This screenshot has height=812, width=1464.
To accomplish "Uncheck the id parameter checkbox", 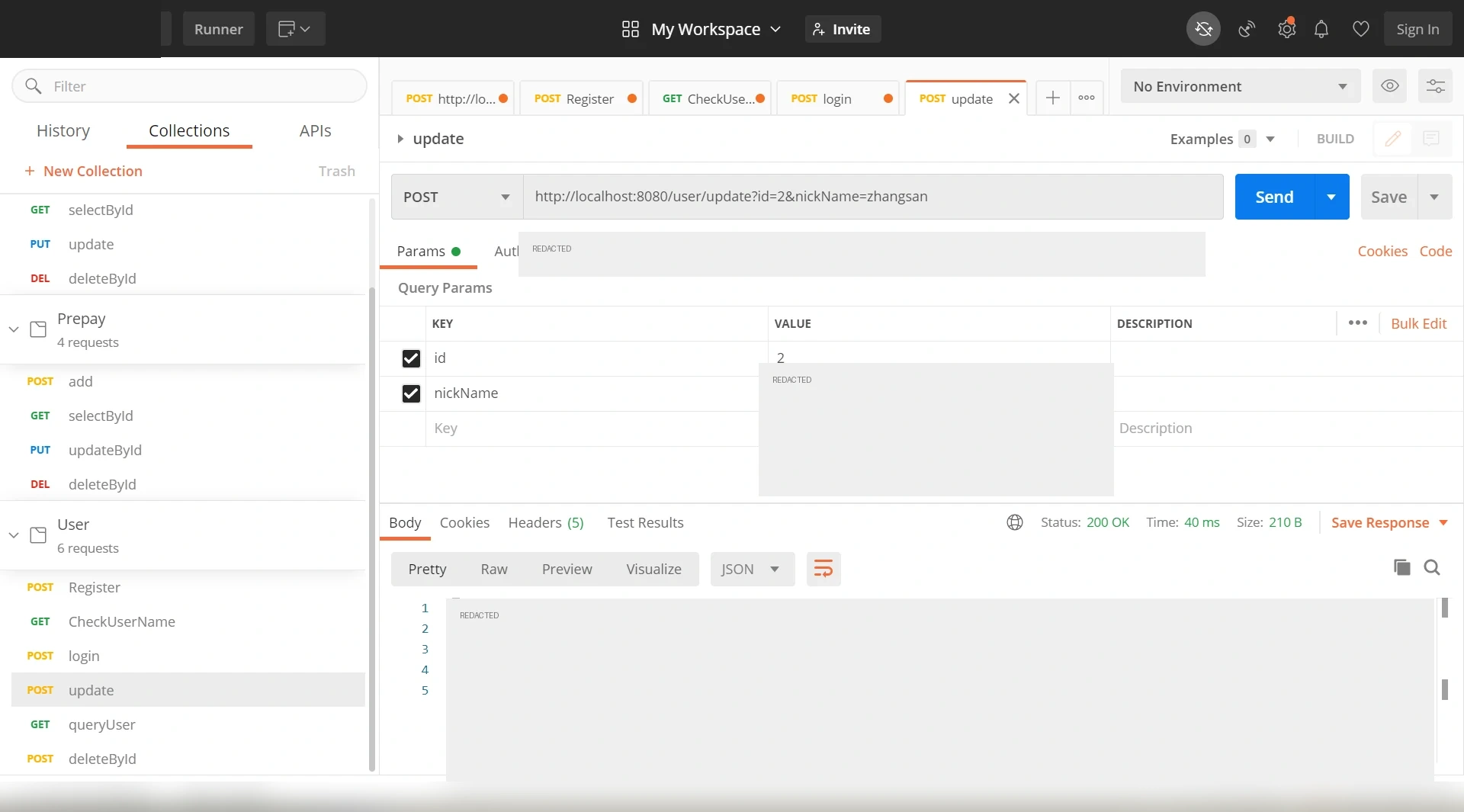I will click(411, 358).
